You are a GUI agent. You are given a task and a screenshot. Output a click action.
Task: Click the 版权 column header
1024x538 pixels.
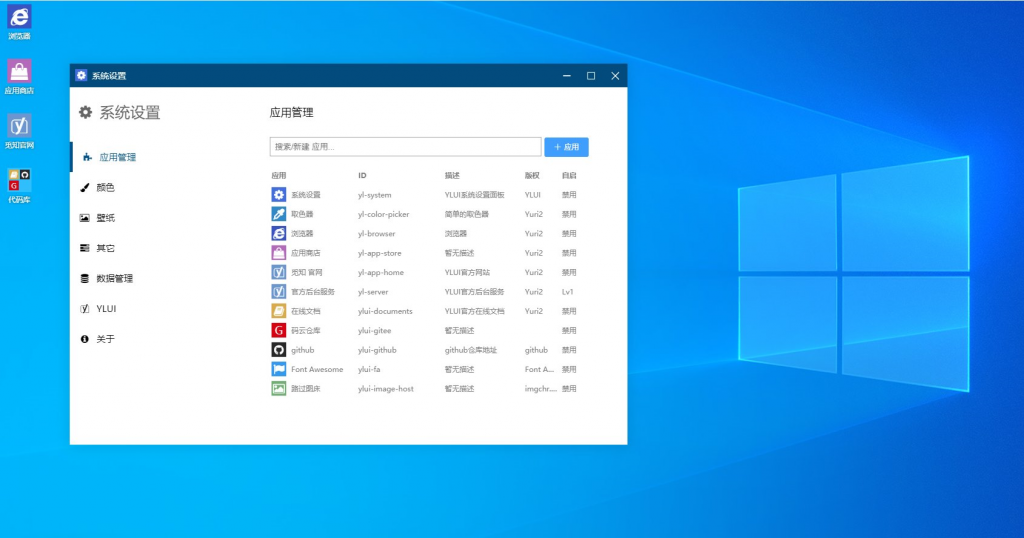(532, 176)
